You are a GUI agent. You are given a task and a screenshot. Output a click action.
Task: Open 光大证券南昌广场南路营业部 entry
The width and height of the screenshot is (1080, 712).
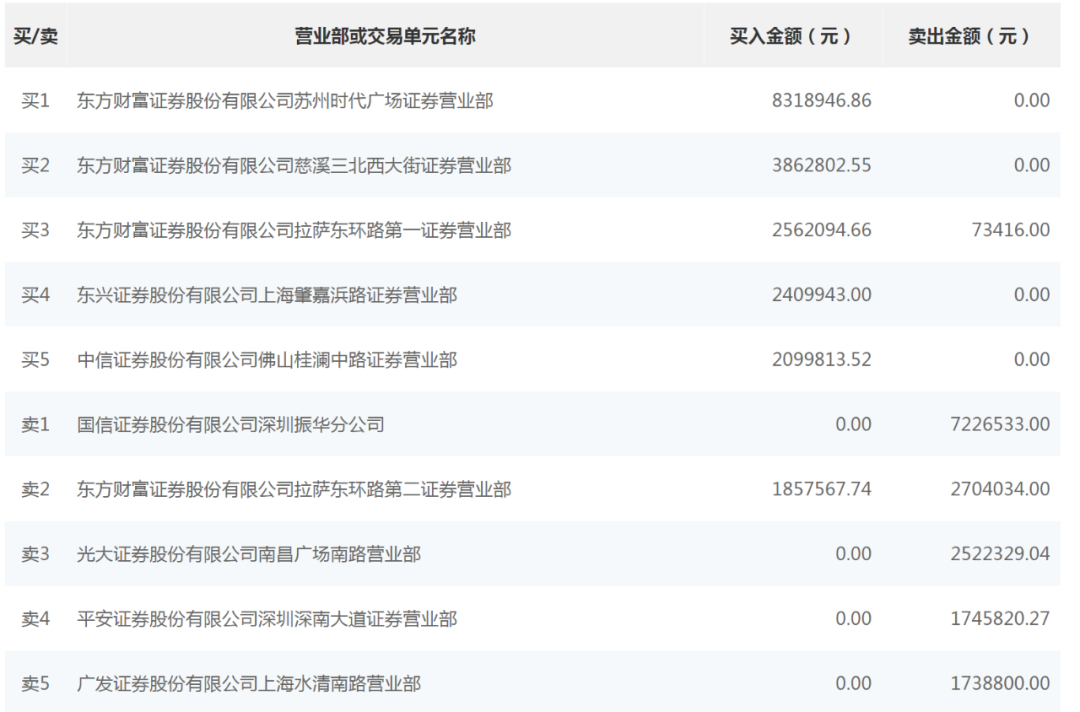(x=249, y=554)
